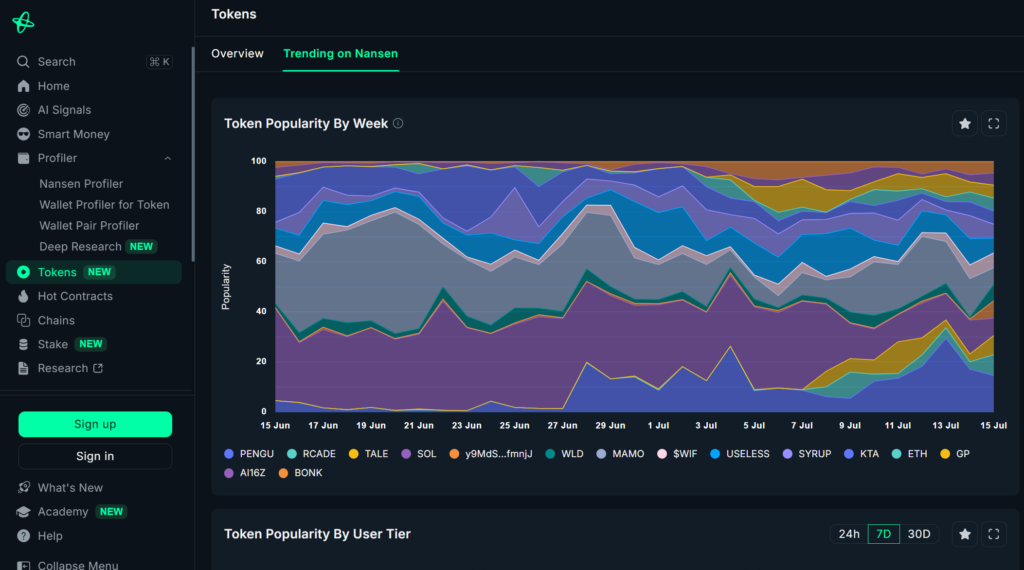Click the Academy graduation cap icon
The height and width of the screenshot is (570, 1024).
click(x=24, y=512)
